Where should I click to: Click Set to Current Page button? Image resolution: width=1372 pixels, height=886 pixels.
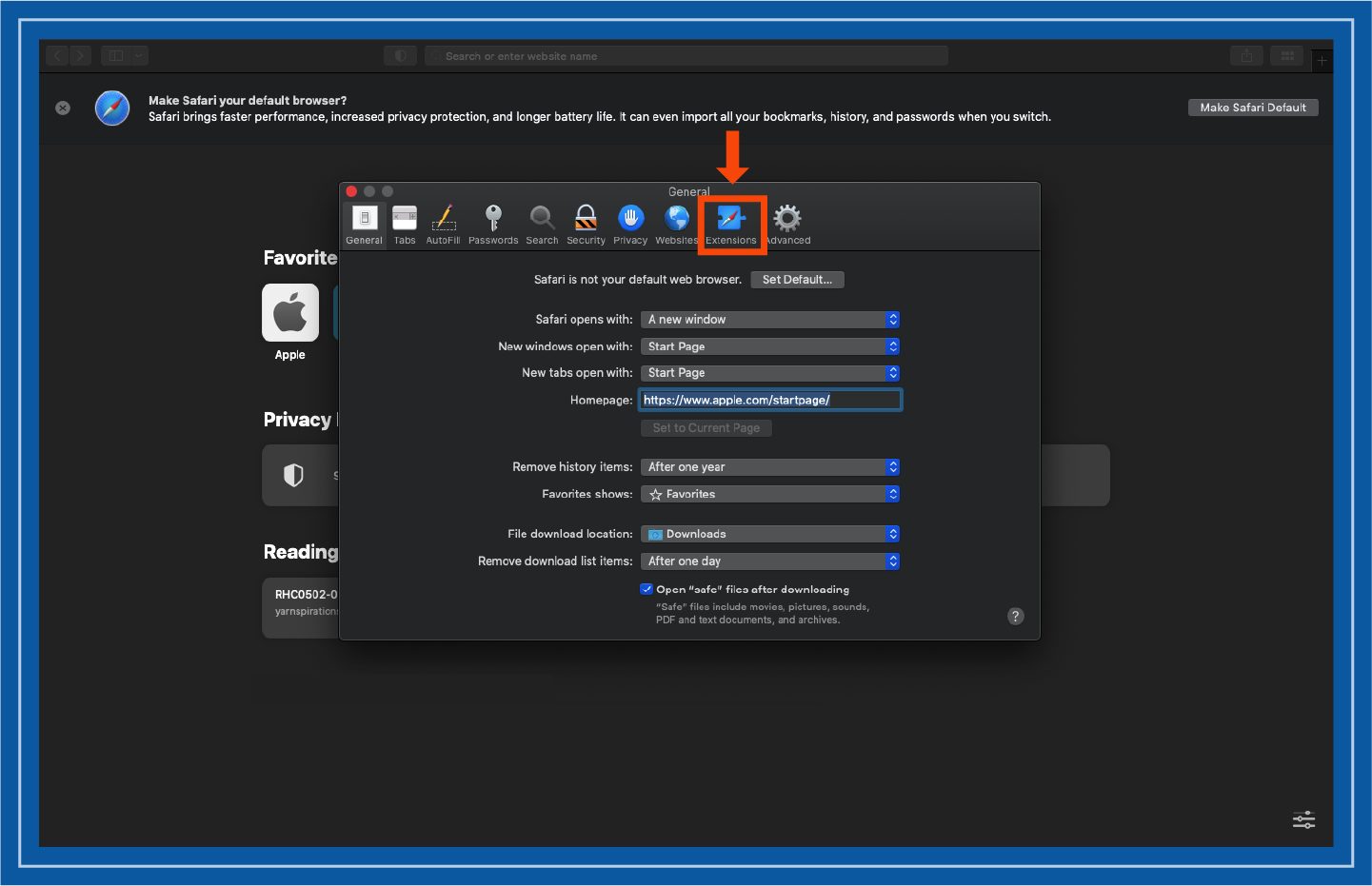[x=706, y=428]
